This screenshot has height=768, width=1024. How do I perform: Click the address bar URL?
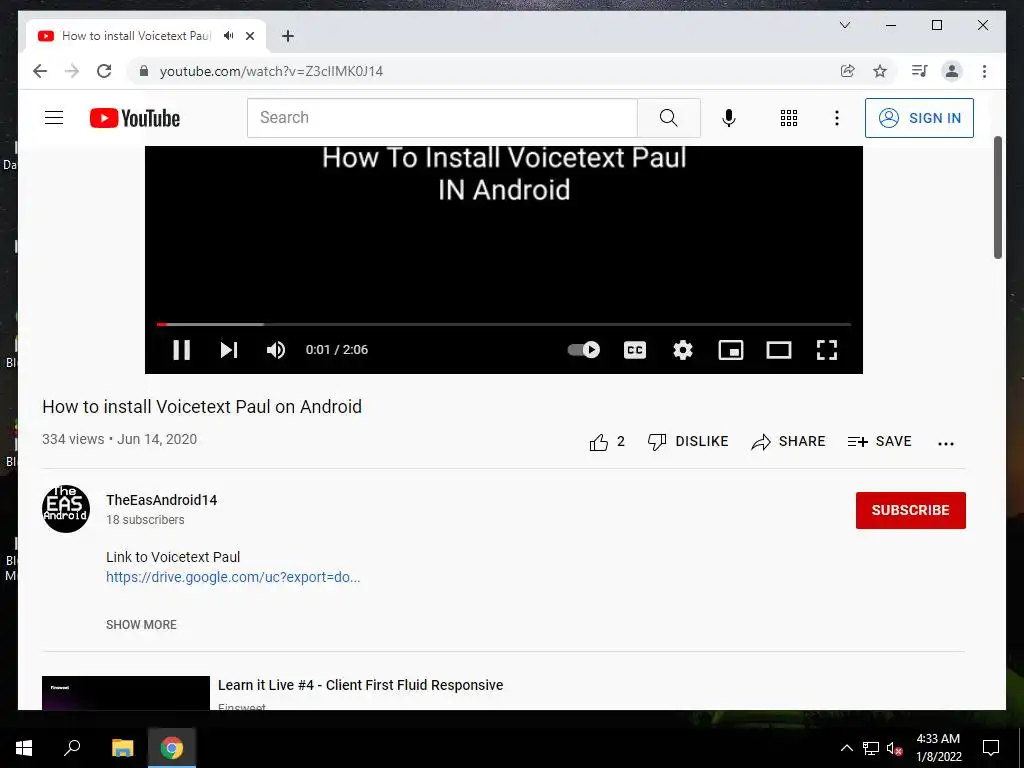[x=271, y=71]
